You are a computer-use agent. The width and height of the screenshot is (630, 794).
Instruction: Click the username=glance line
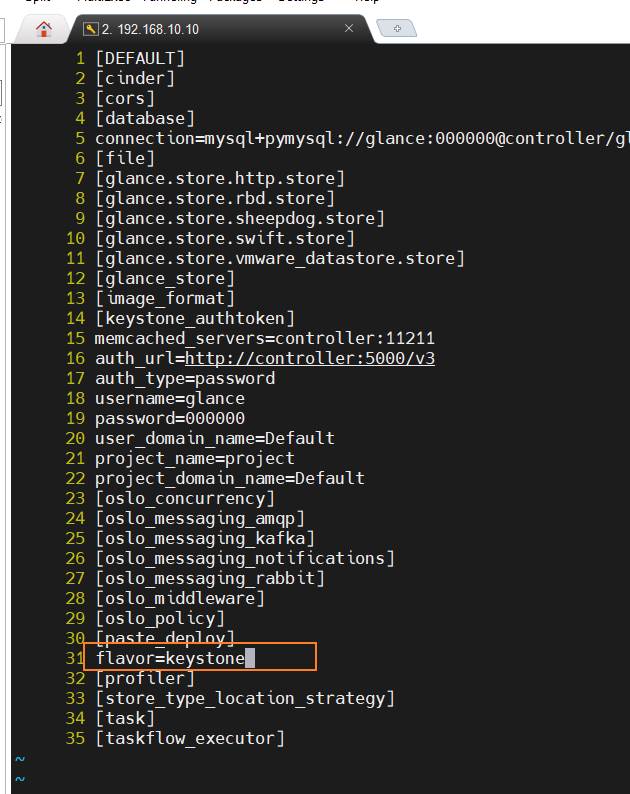click(170, 399)
